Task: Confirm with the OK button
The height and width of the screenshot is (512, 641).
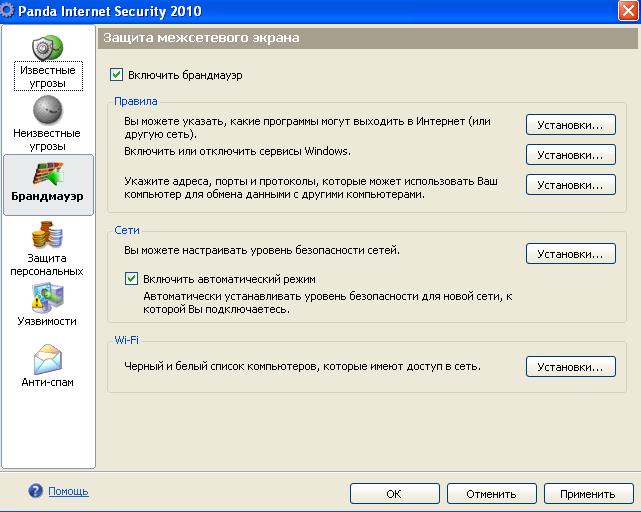Action: coord(394,494)
